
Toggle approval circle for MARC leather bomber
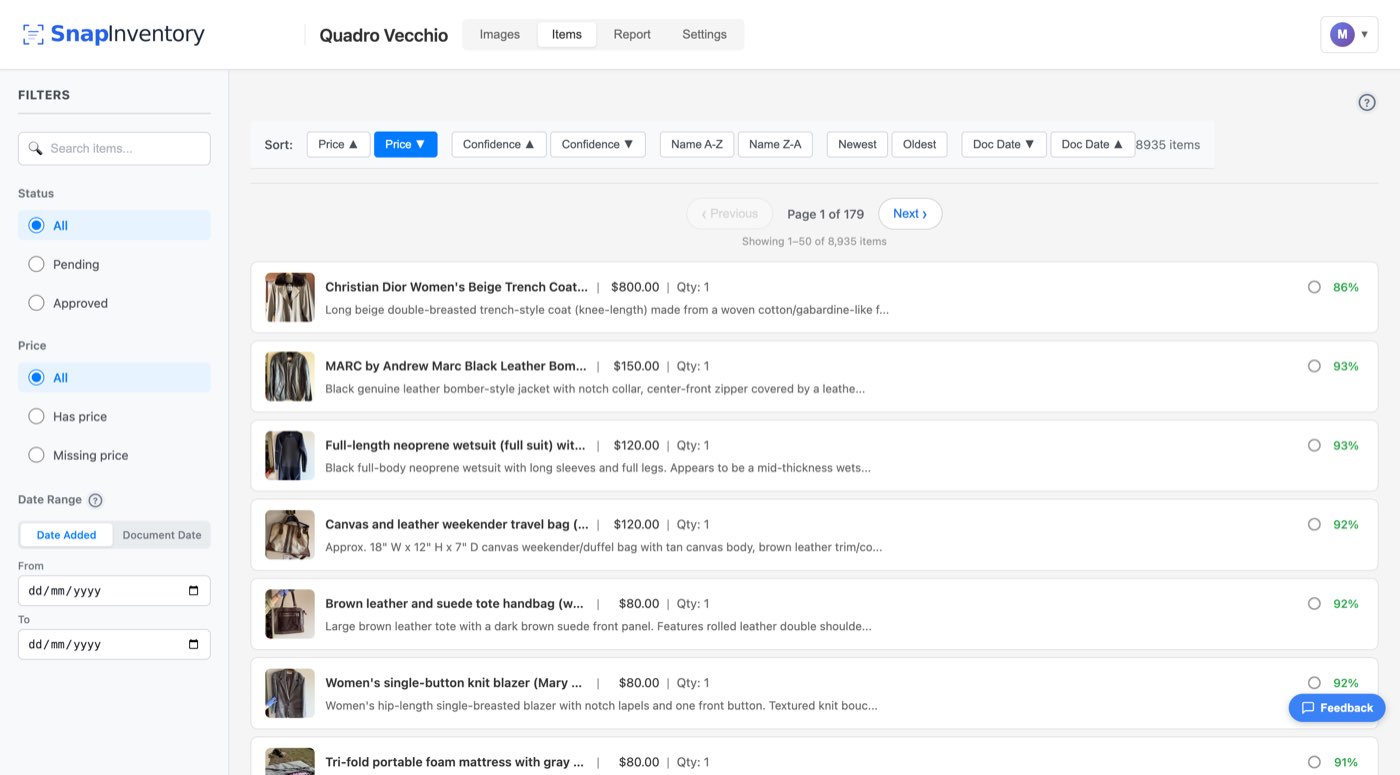(x=1314, y=366)
